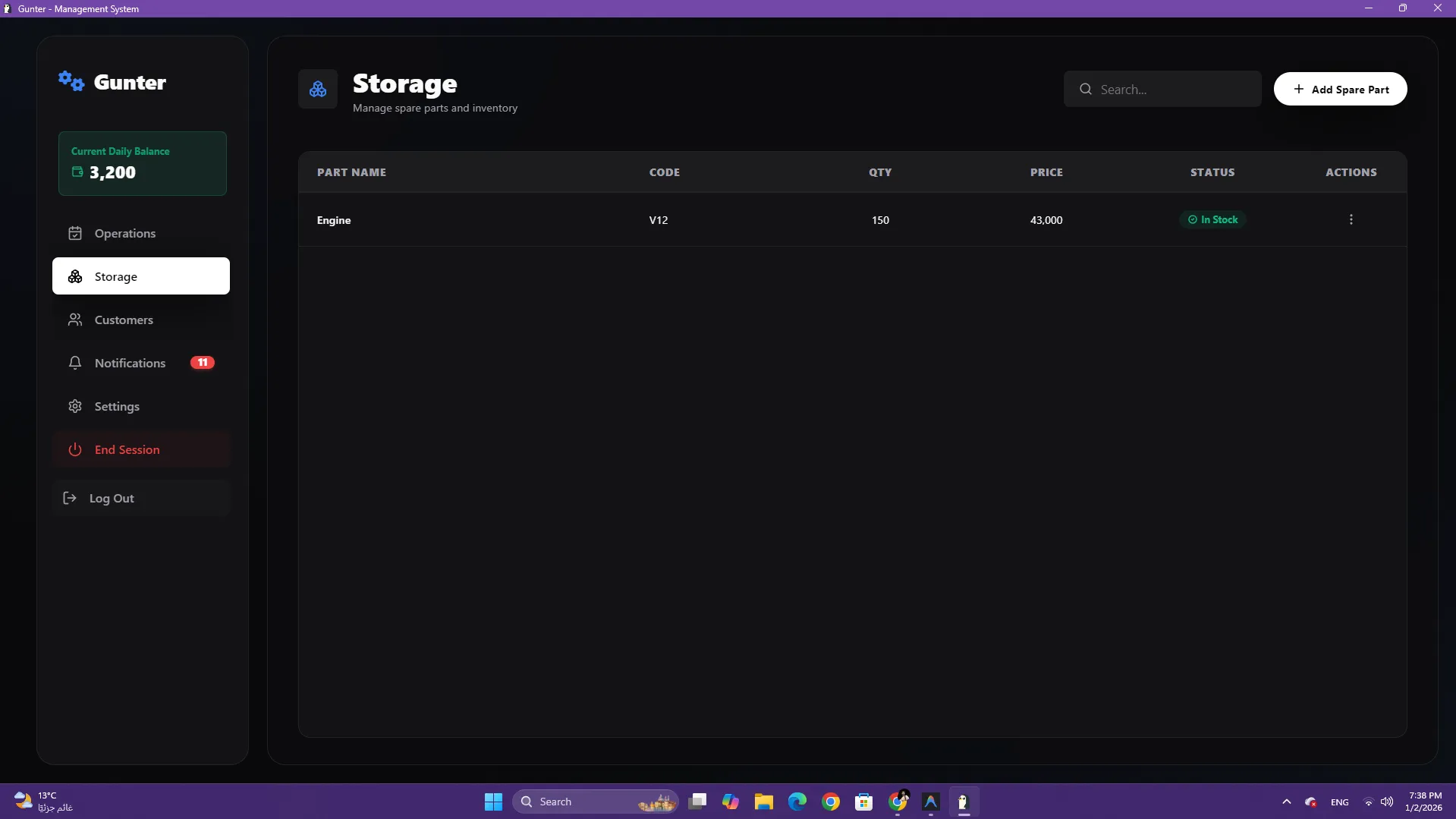Click the Customers people icon

click(75, 320)
